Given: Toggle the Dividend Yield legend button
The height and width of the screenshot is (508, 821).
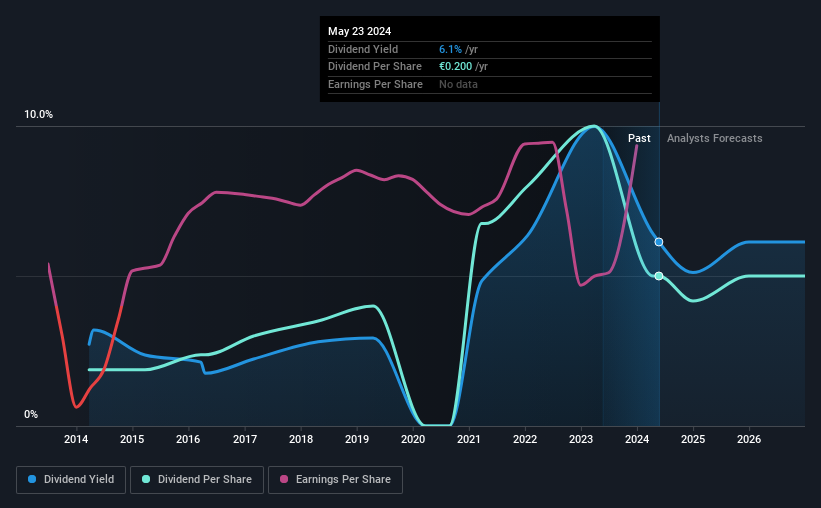Looking at the screenshot, I should tap(71, 480).
